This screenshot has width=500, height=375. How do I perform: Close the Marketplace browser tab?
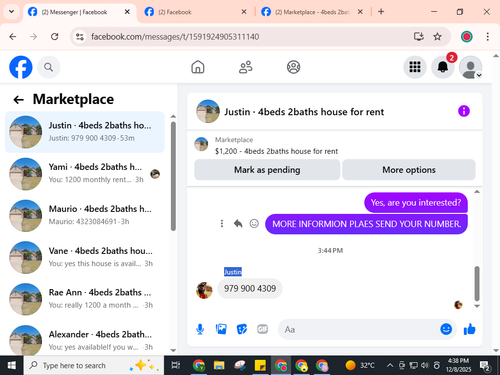[x=360, y=12]
